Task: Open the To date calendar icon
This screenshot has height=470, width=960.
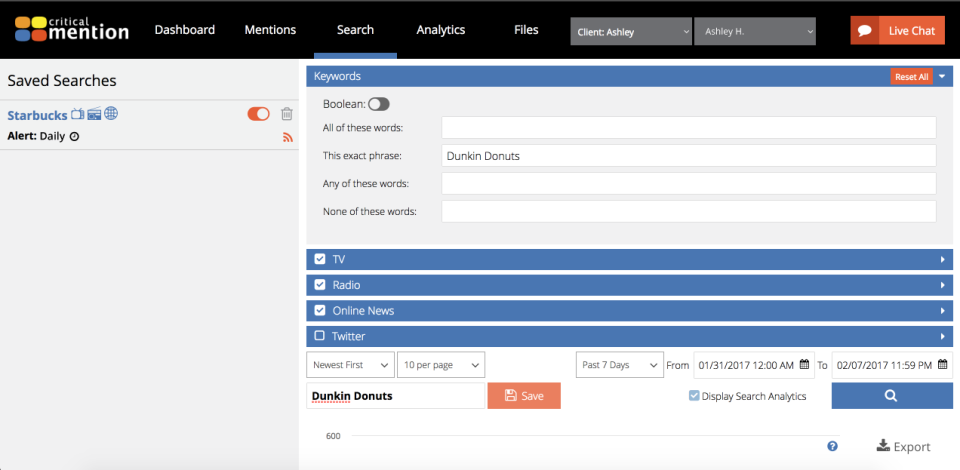Action: (x=942, y=364)
